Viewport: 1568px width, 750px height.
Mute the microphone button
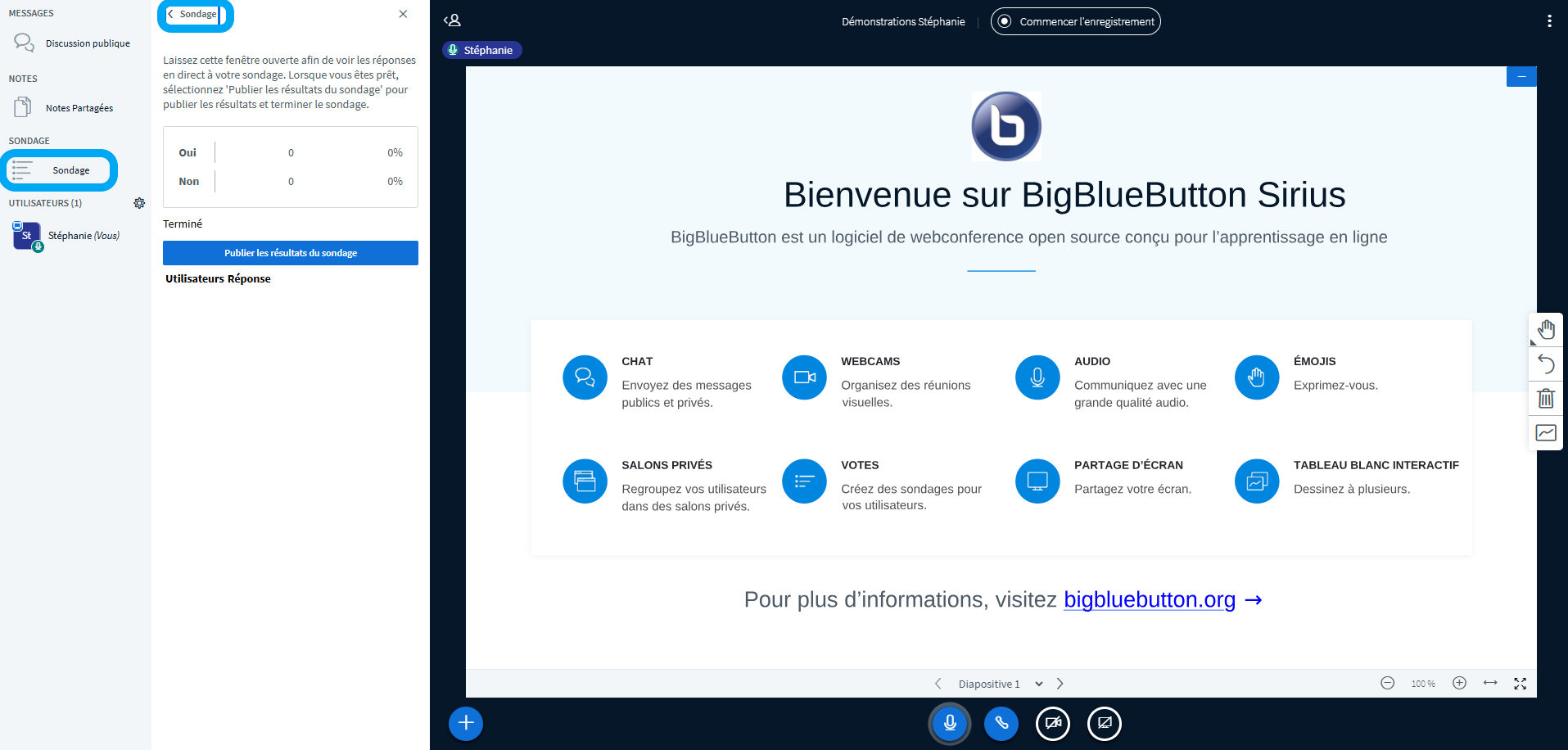tap(950, 723)
